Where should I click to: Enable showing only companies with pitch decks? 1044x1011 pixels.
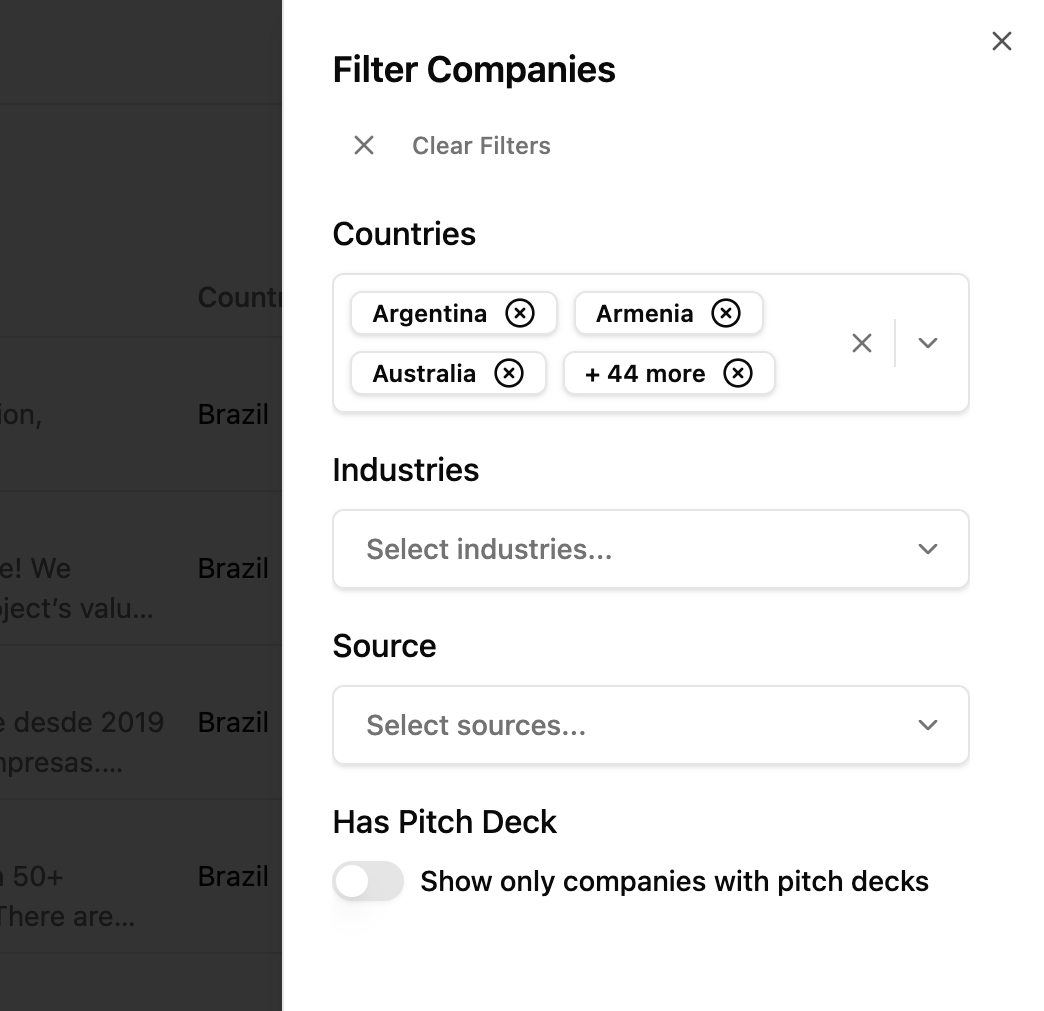pos(368,881)
